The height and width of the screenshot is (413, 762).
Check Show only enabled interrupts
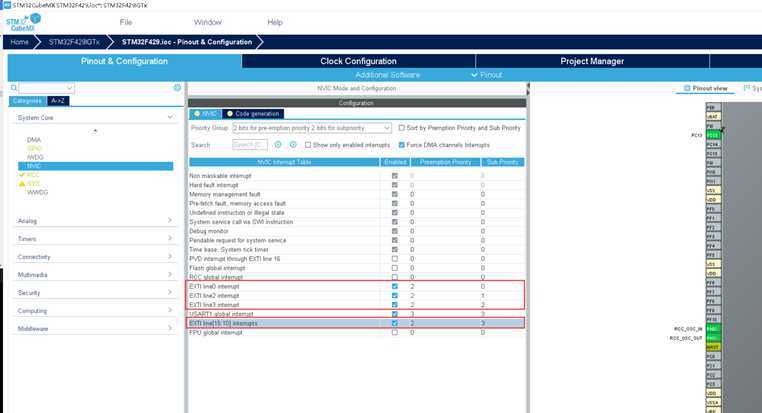308,145
